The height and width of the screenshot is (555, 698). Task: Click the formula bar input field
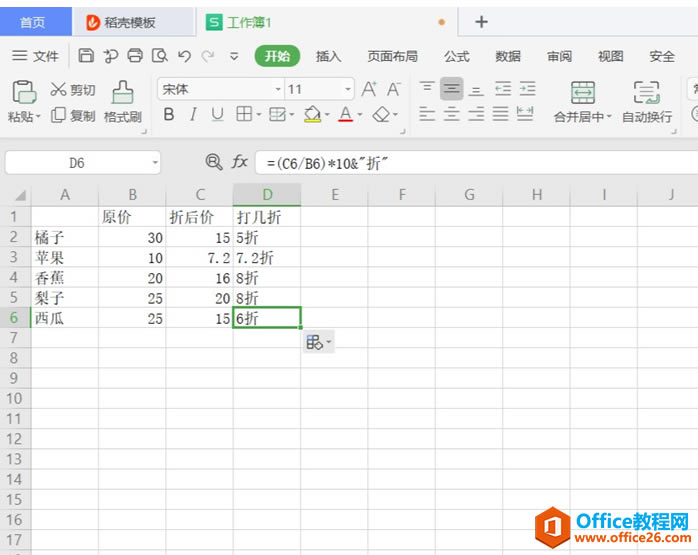476,163
